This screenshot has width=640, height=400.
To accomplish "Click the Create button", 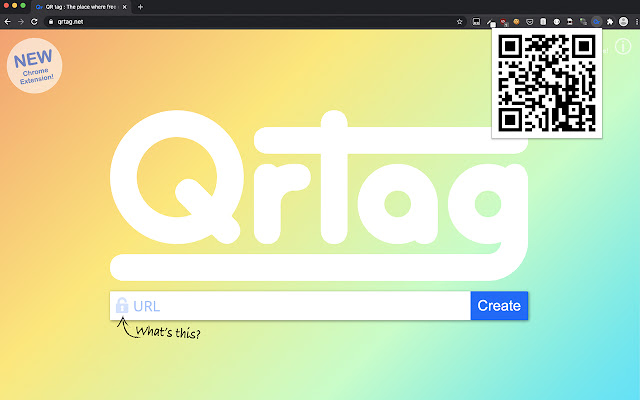I will [499, 306].
